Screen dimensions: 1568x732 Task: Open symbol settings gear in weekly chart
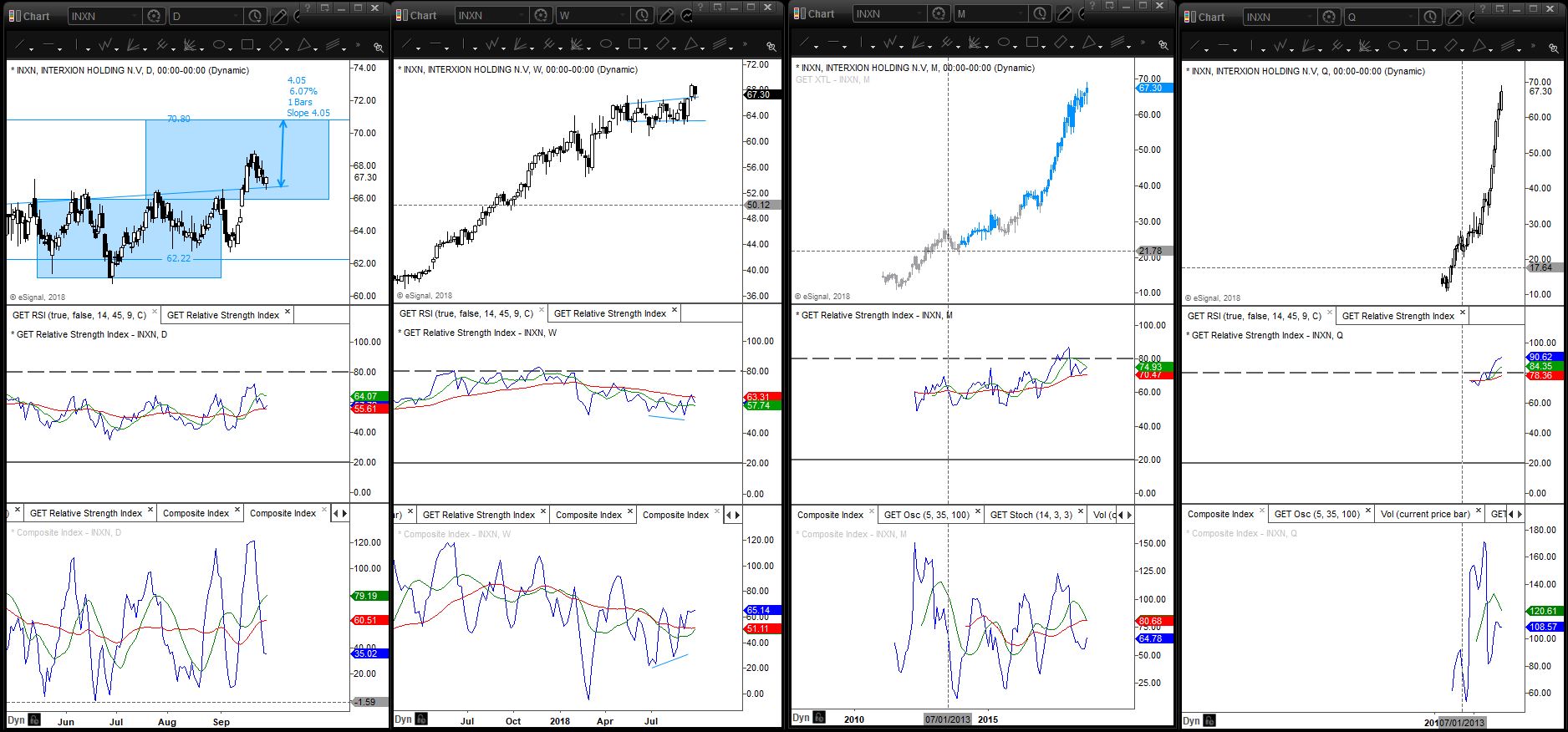tap(541, 15)
